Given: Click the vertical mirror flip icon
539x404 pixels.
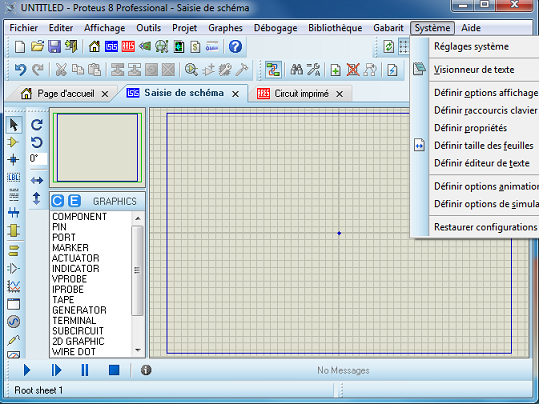Looking at the screenshot, I should 37,198.
